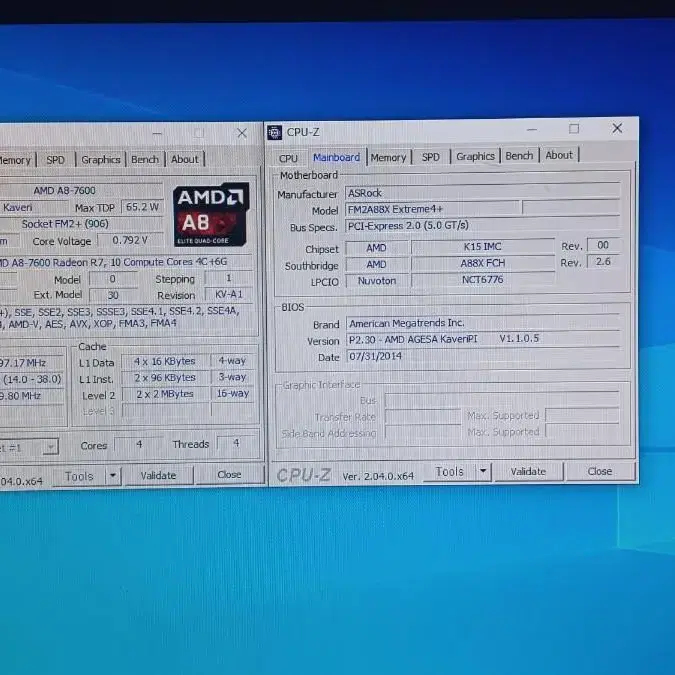This screenshot has height=675, width=675.
Task: Click the FM2A88X Extreme4+ model field
Action: pos(432,209)
